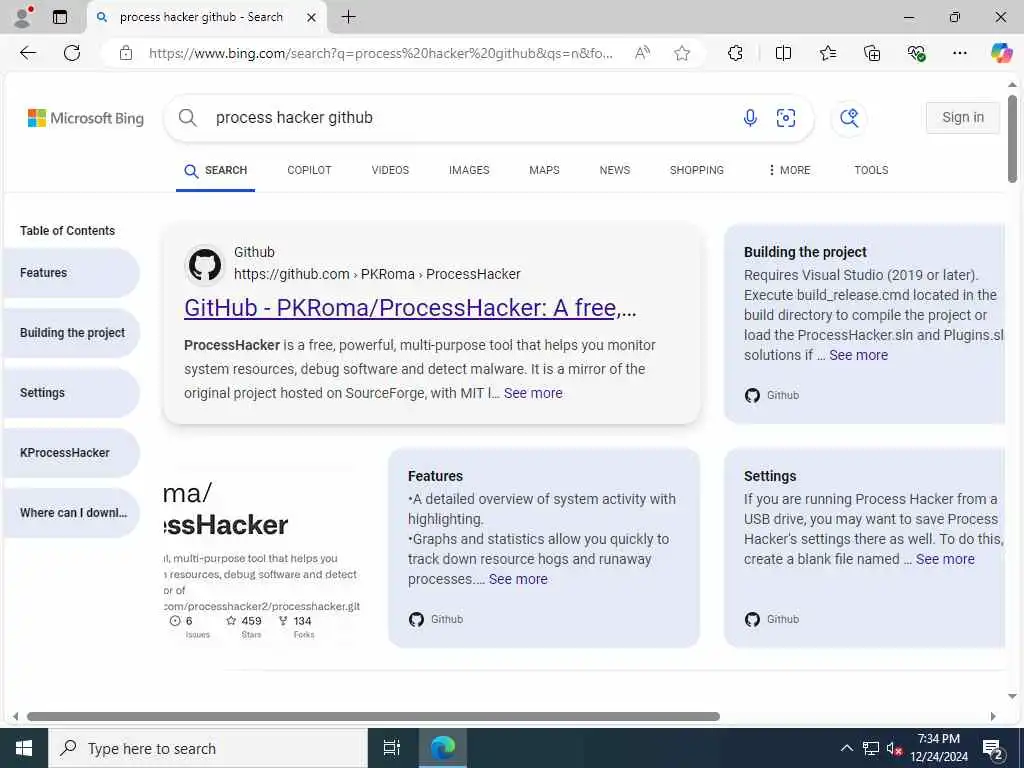Switch to MAPS tab
Screen dimensions: 1024x768
coord(544,170)
